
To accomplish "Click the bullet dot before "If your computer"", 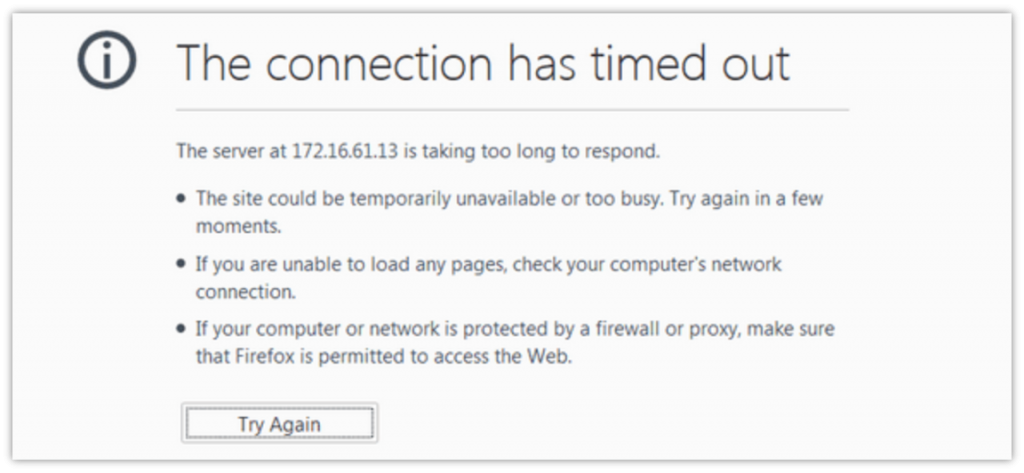I will click(181, 329).
